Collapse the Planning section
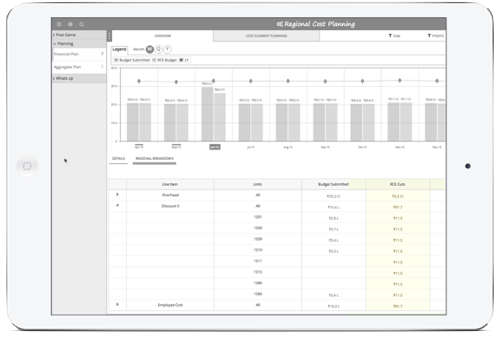This screenshot has width=500, height=360. (79, 44)
